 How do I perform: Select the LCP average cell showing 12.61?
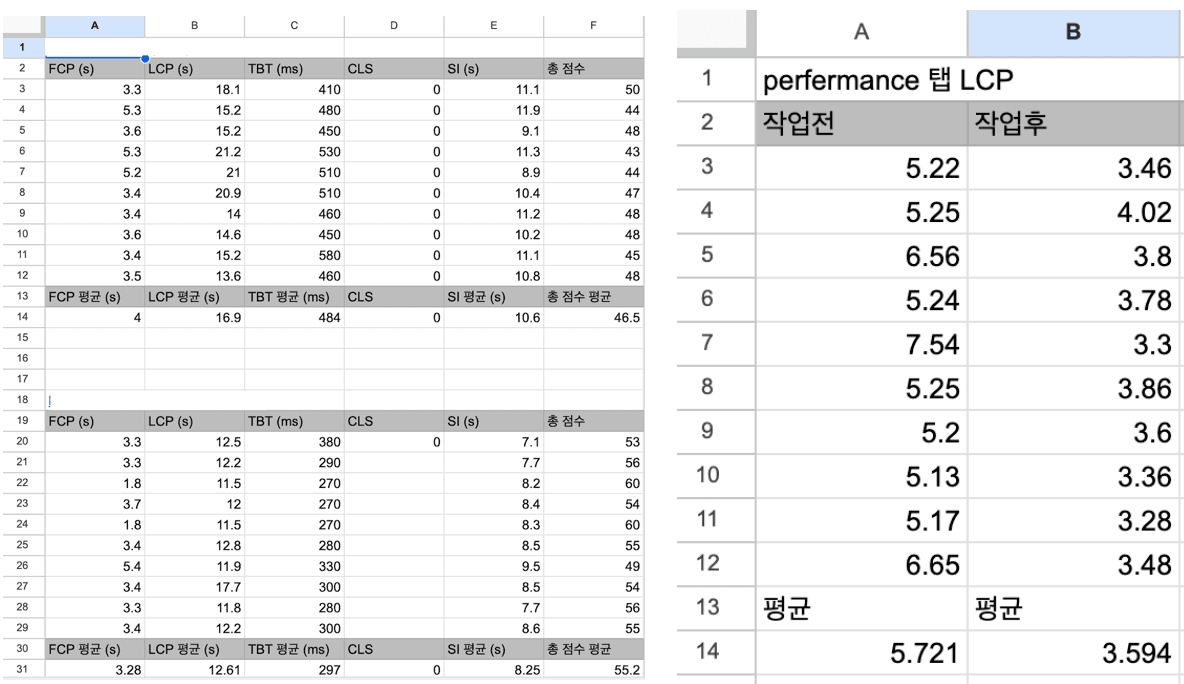pos(194,669)
